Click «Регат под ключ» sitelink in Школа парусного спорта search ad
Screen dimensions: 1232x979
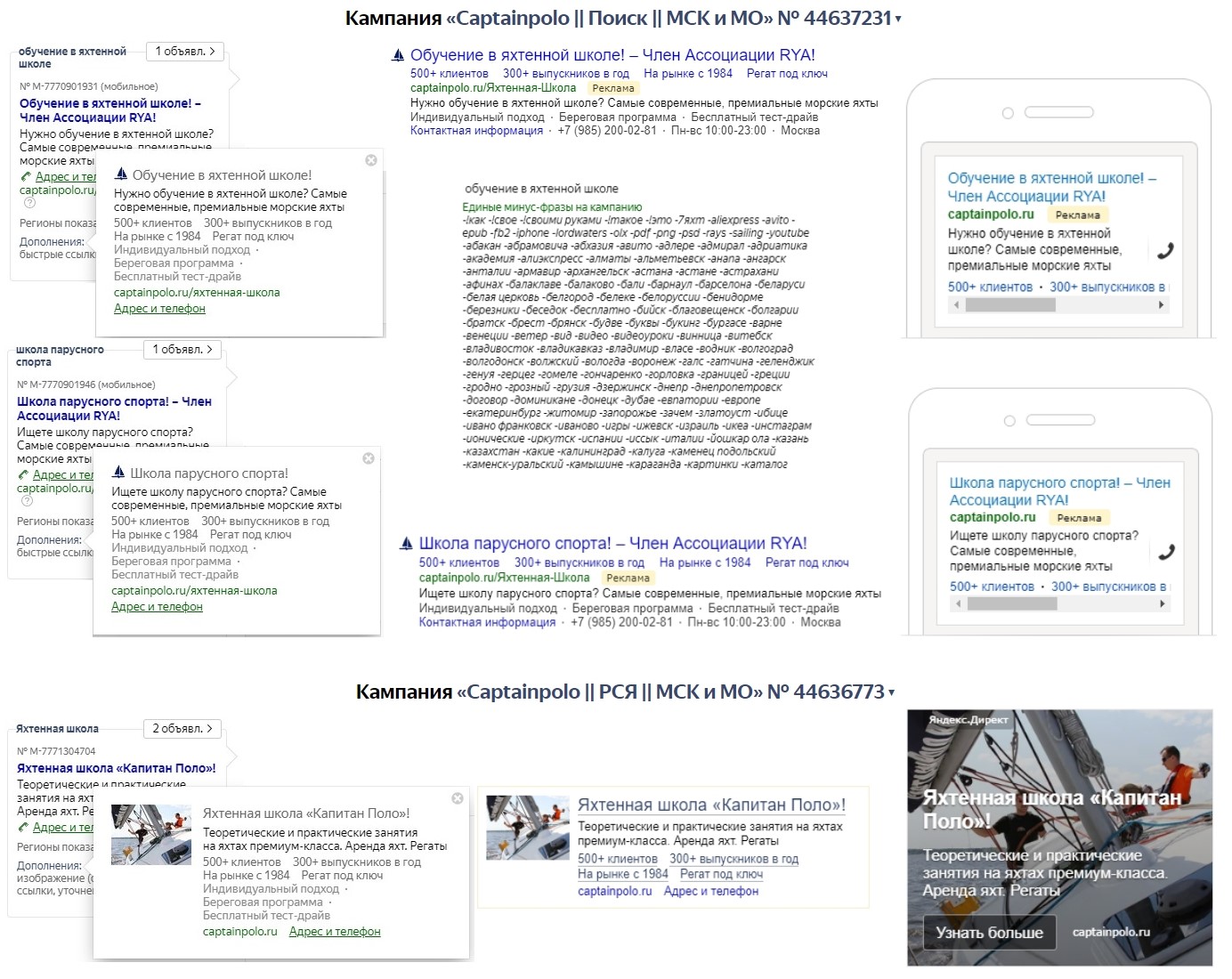pos(807,562)
